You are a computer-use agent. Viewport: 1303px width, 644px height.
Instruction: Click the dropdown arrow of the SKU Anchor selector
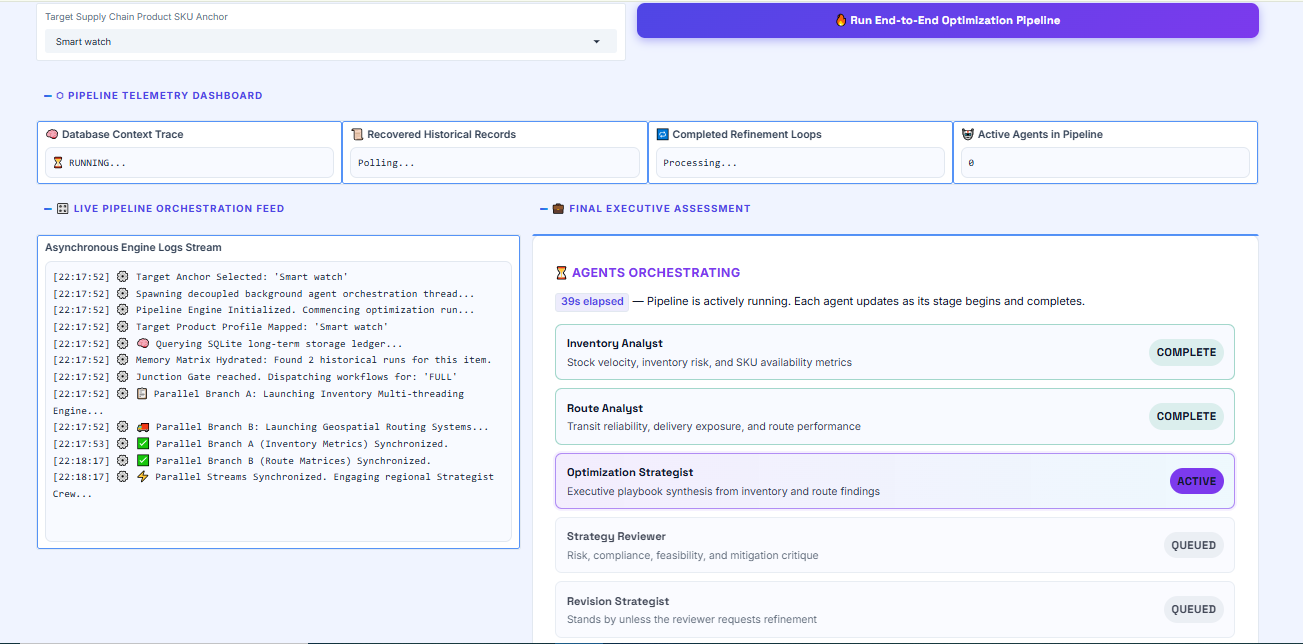point(597,42)
